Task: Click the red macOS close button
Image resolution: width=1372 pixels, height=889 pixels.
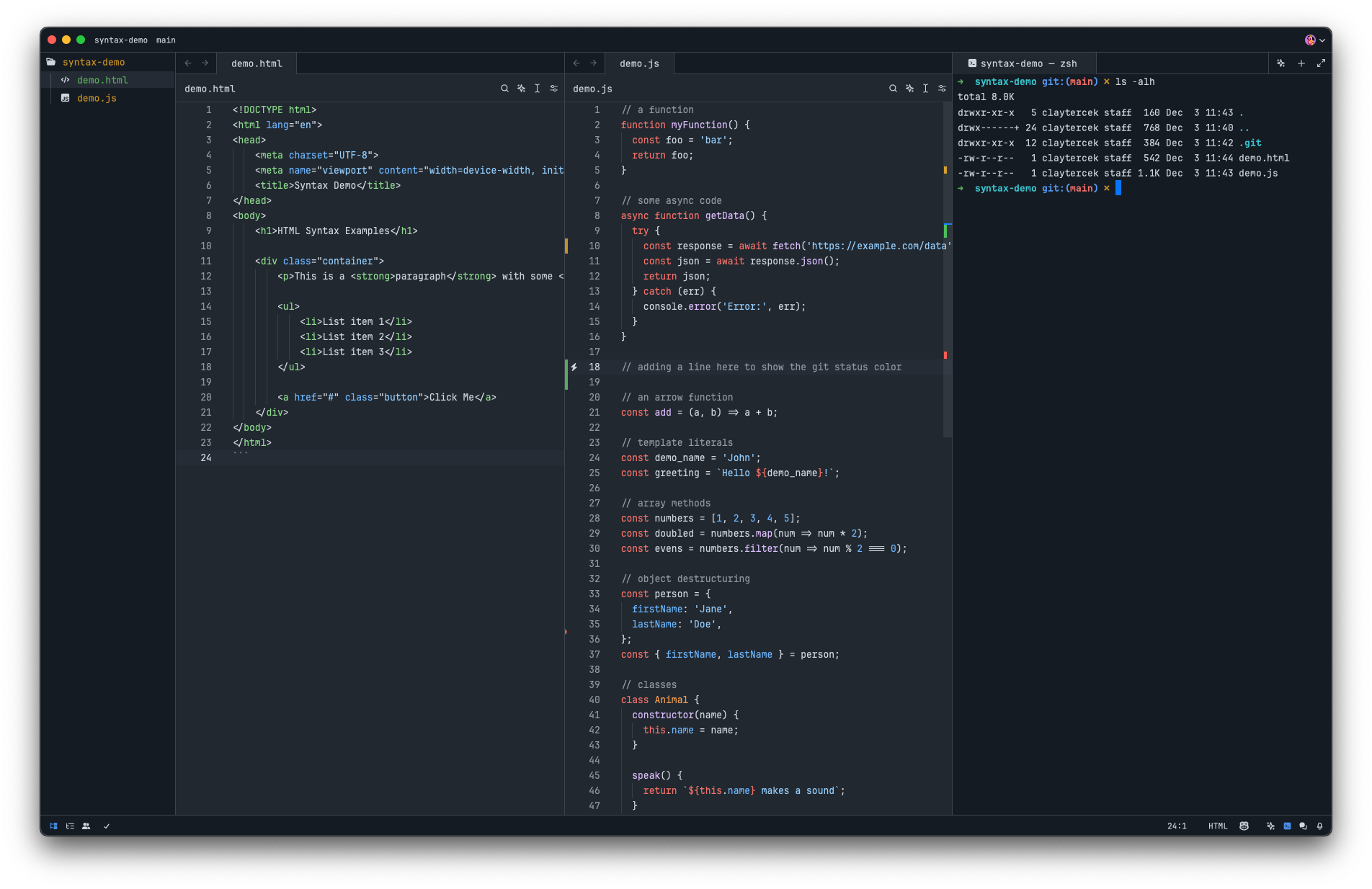Action: pos(52,40)
